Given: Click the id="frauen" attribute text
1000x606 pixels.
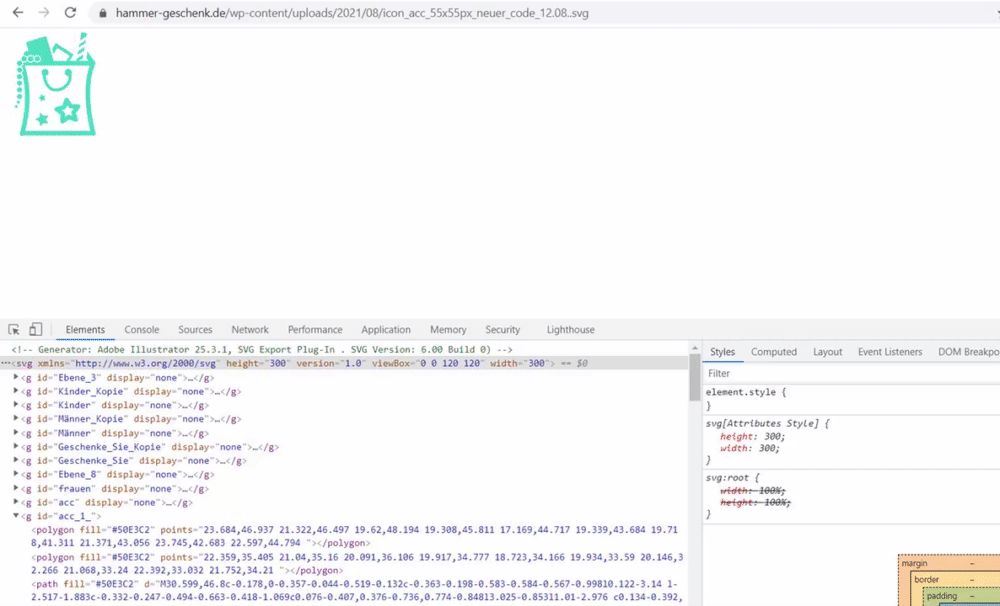Looking at the screenshot, I should pos(66,489).
